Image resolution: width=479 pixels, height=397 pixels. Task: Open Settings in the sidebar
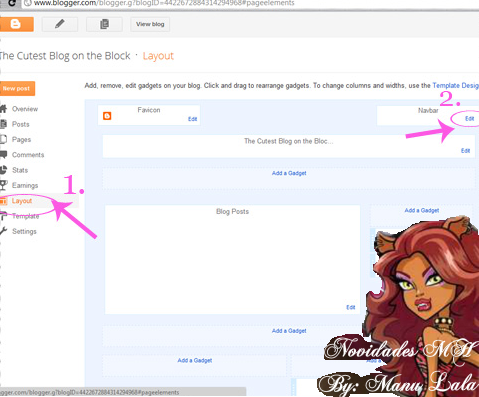click(x=24, y=232)
